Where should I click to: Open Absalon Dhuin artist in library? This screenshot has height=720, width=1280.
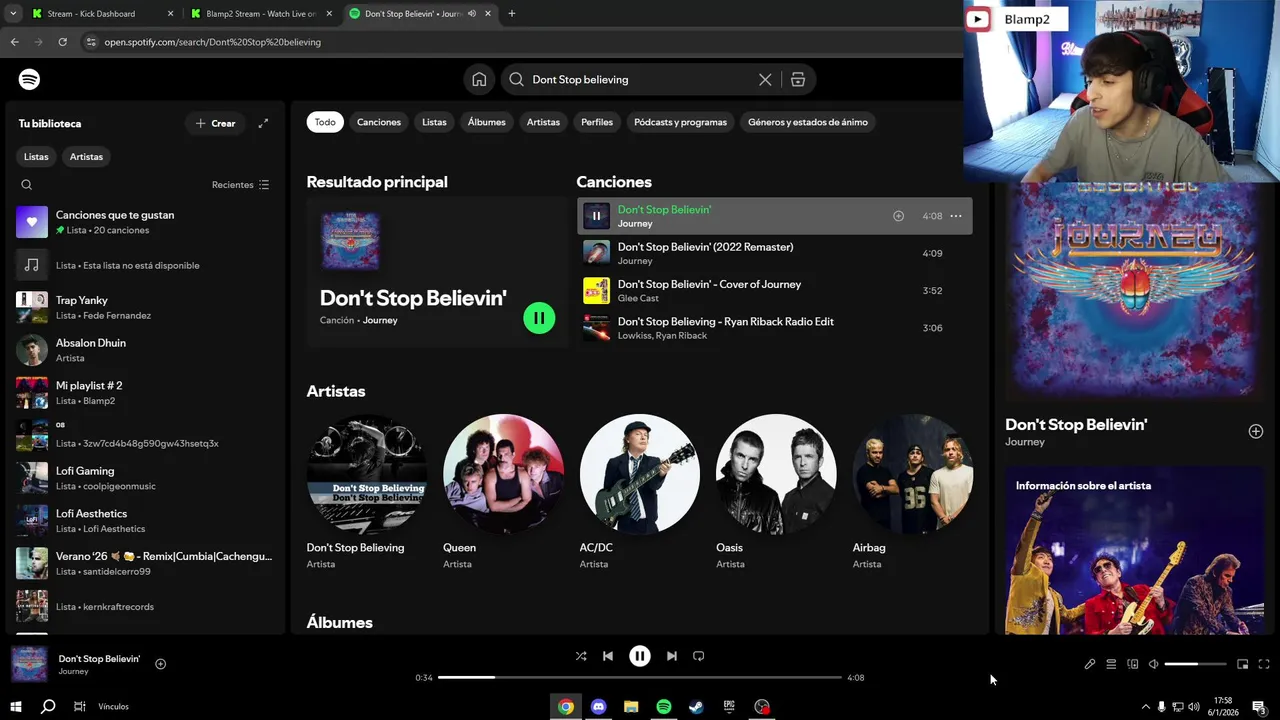(x=145, y=350)
